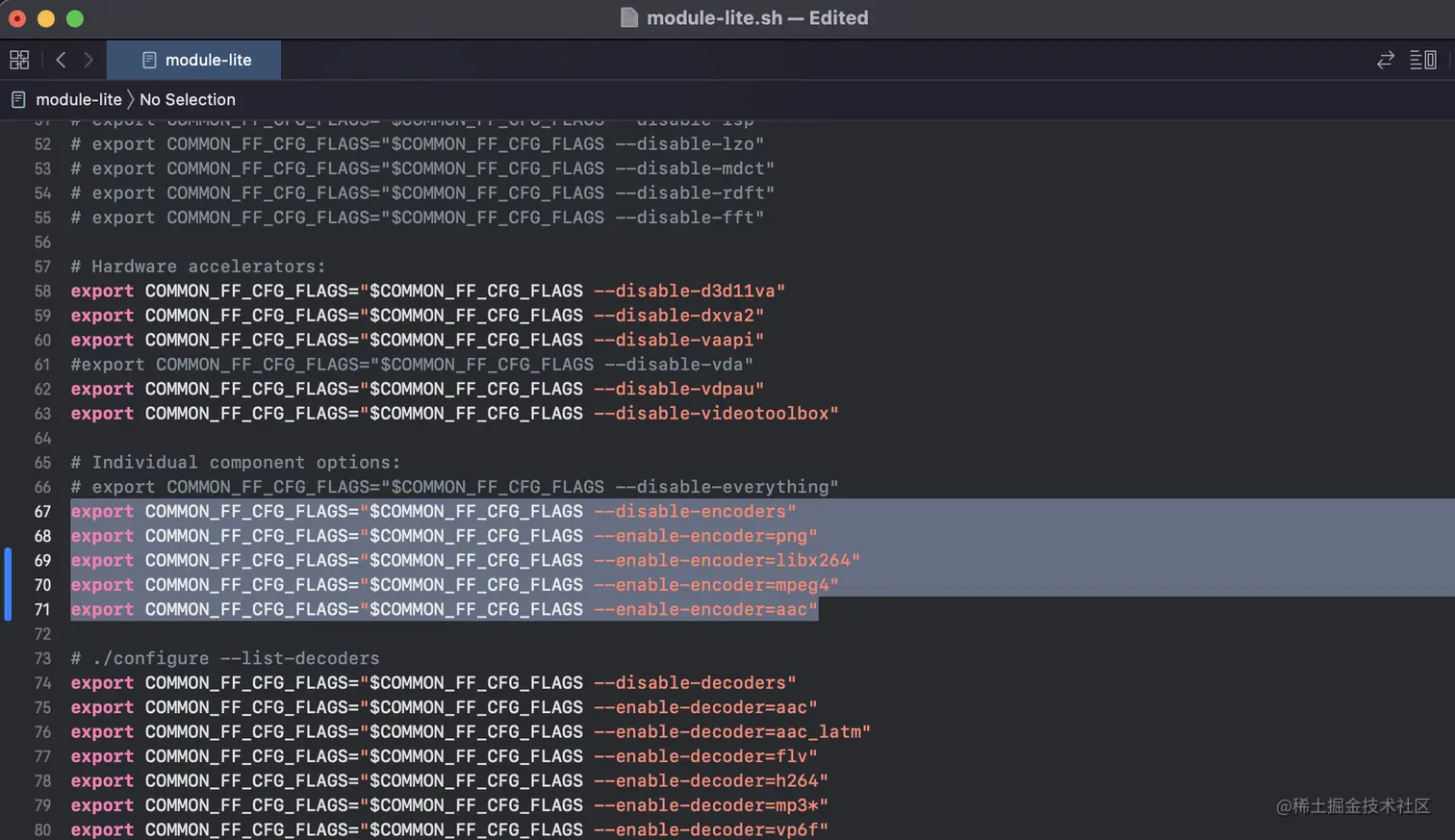Viewport: 1455px width, 840px height.
Task: Toggle code review with swap arrows icon
Action: pyautogui.click(x=1386, y=60)
